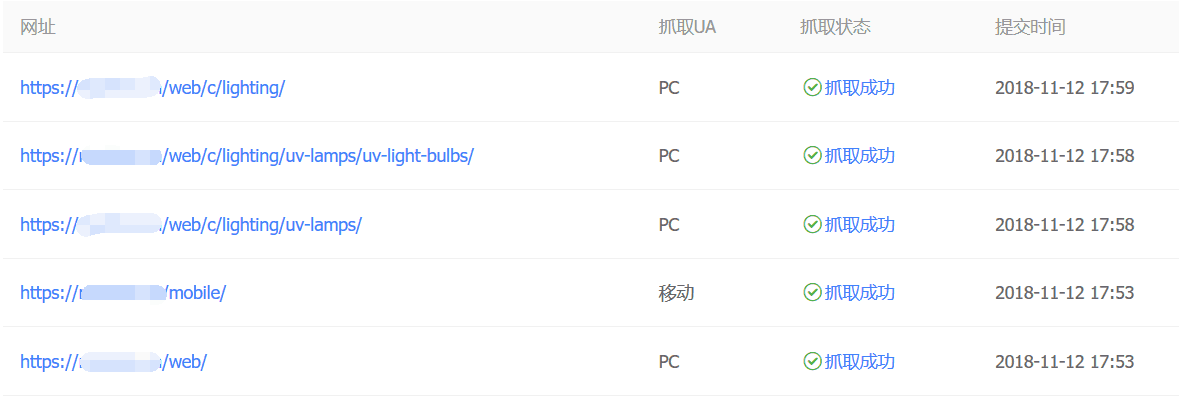Click checkmark icon in the /mobile/ row
Viewport: 1179px width, 402px height.
[x=812, y=292]
